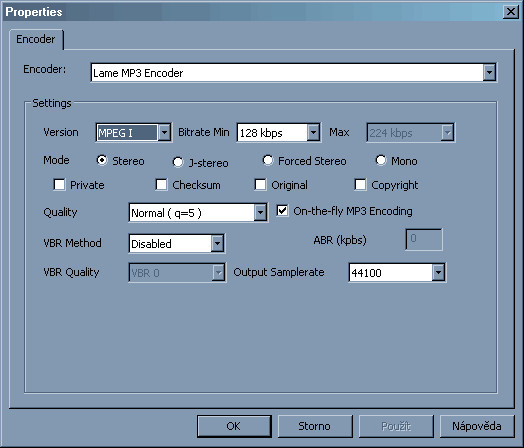524x448 pixels.
Task: Click the Properties title bar text
Action: coord(34,12)
